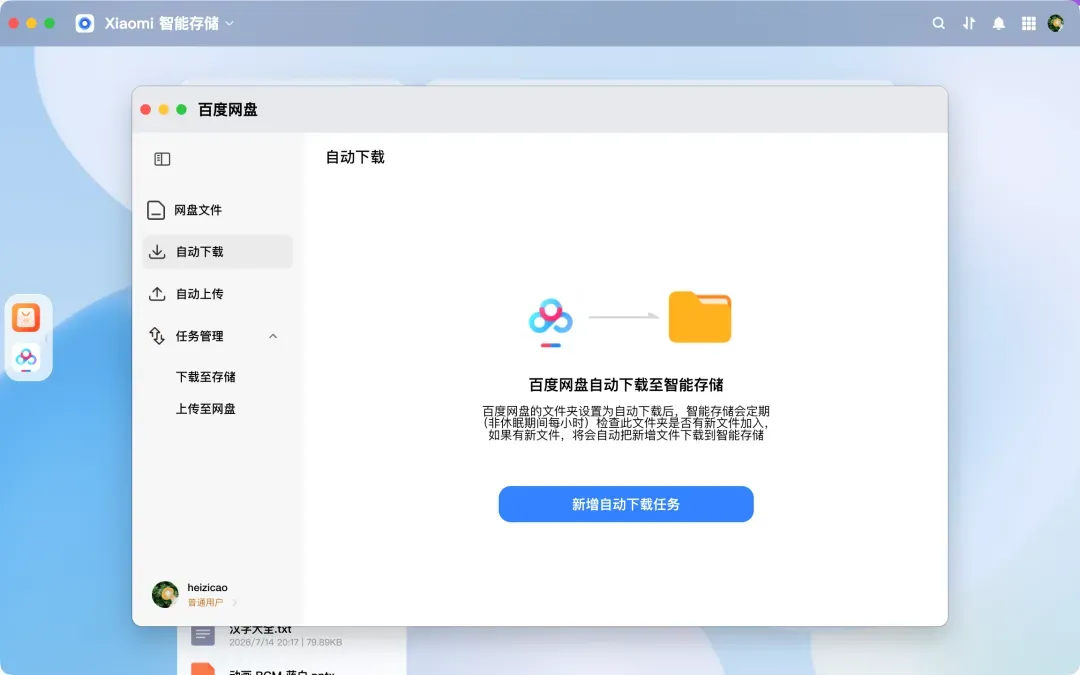
Task: Open the heizicao user profile
Action: click(194, 594)
